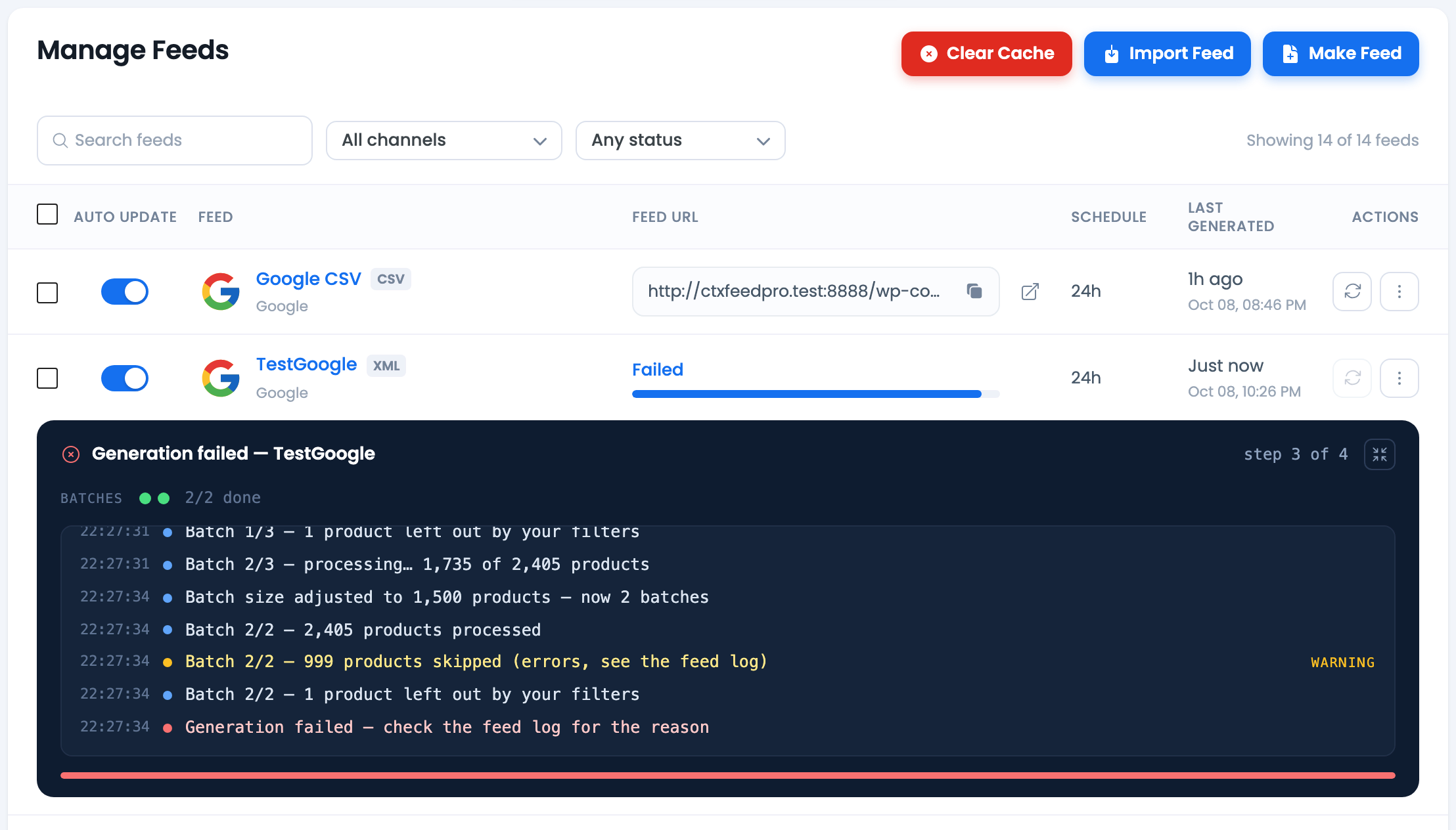1456x830 pixels.
Task: Regenerate the Google CSV feed
Action: pos(1352,292)
